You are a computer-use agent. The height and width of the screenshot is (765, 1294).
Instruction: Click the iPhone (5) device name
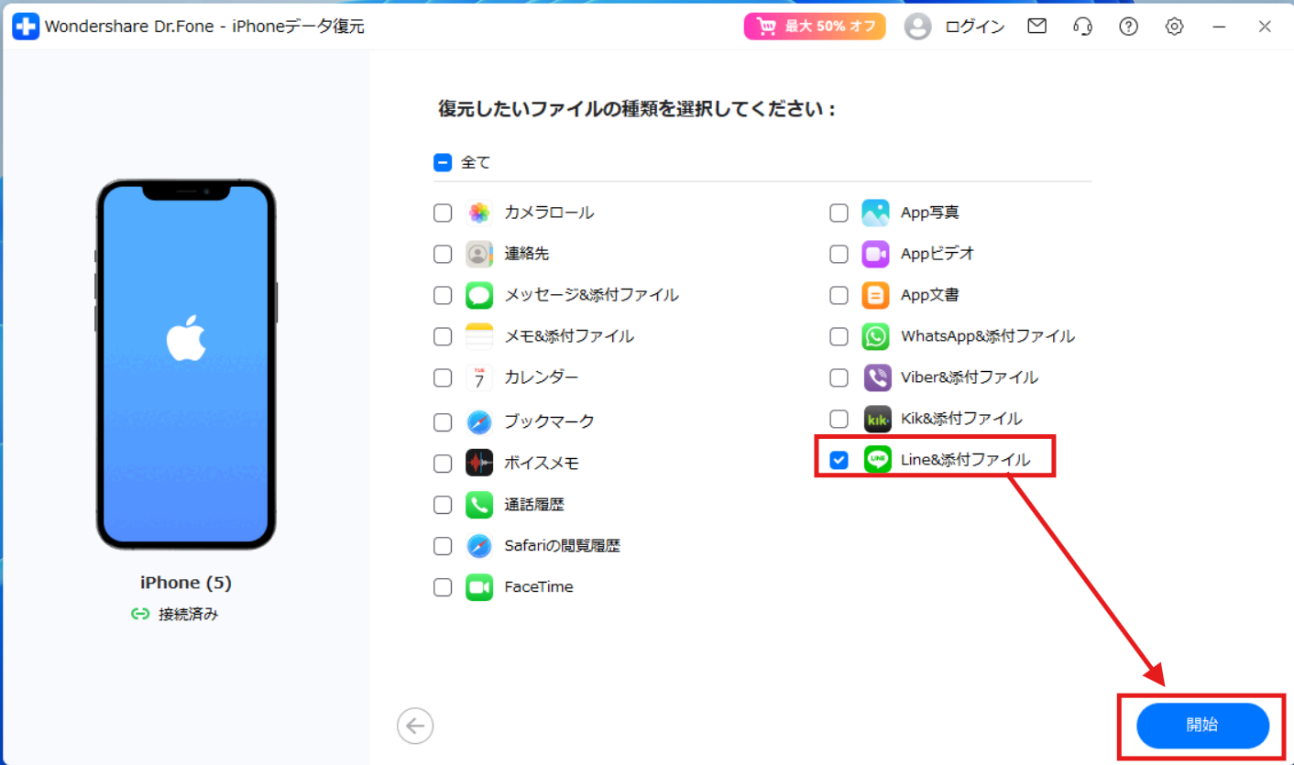point(186,582)
